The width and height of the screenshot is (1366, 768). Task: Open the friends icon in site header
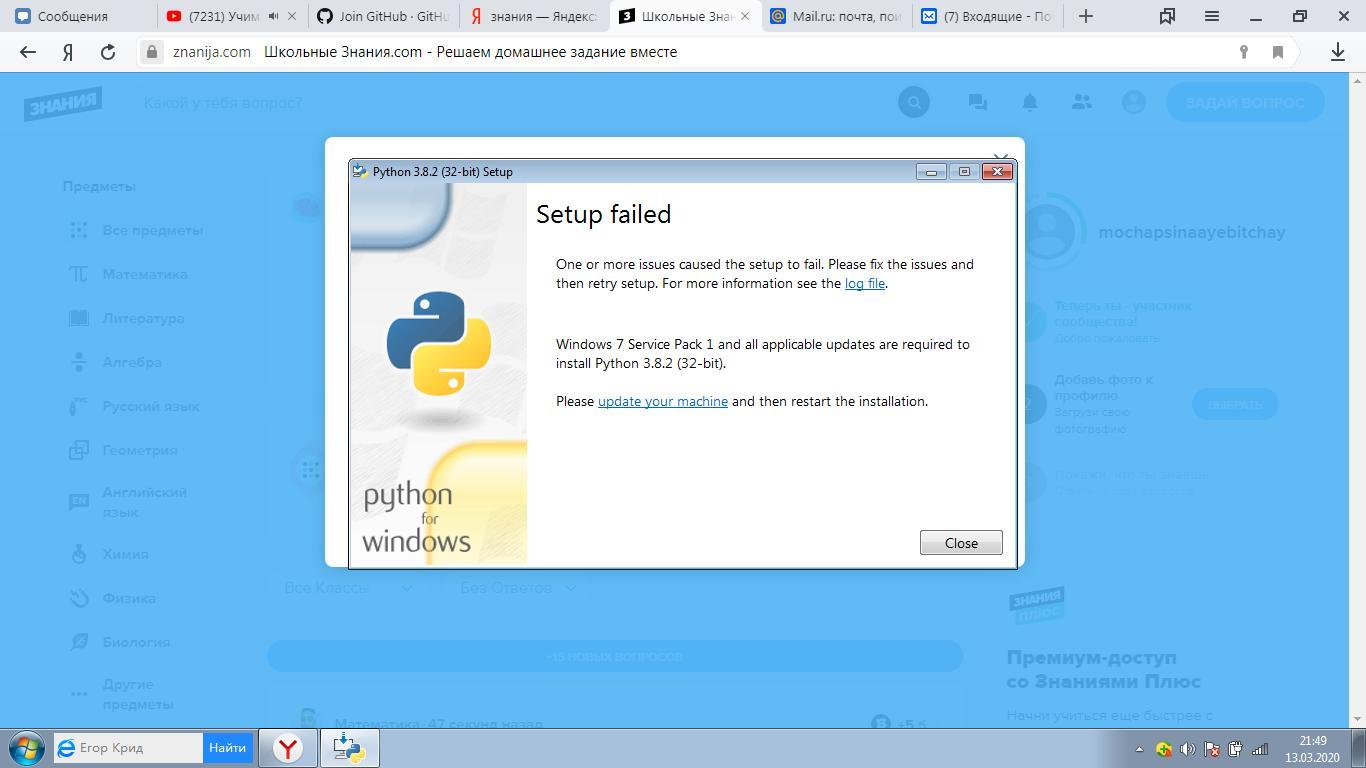point(1082,102)
